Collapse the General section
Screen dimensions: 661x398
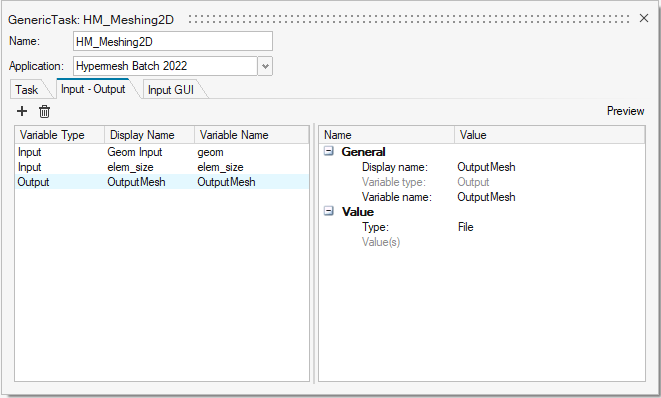[x=329, y=151]
